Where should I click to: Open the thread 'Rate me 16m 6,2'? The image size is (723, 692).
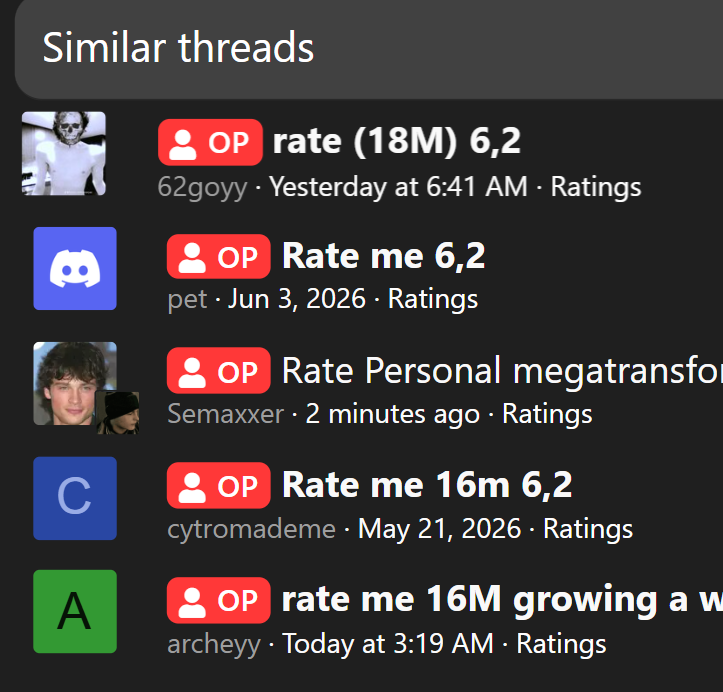click(x=427, y=485)
